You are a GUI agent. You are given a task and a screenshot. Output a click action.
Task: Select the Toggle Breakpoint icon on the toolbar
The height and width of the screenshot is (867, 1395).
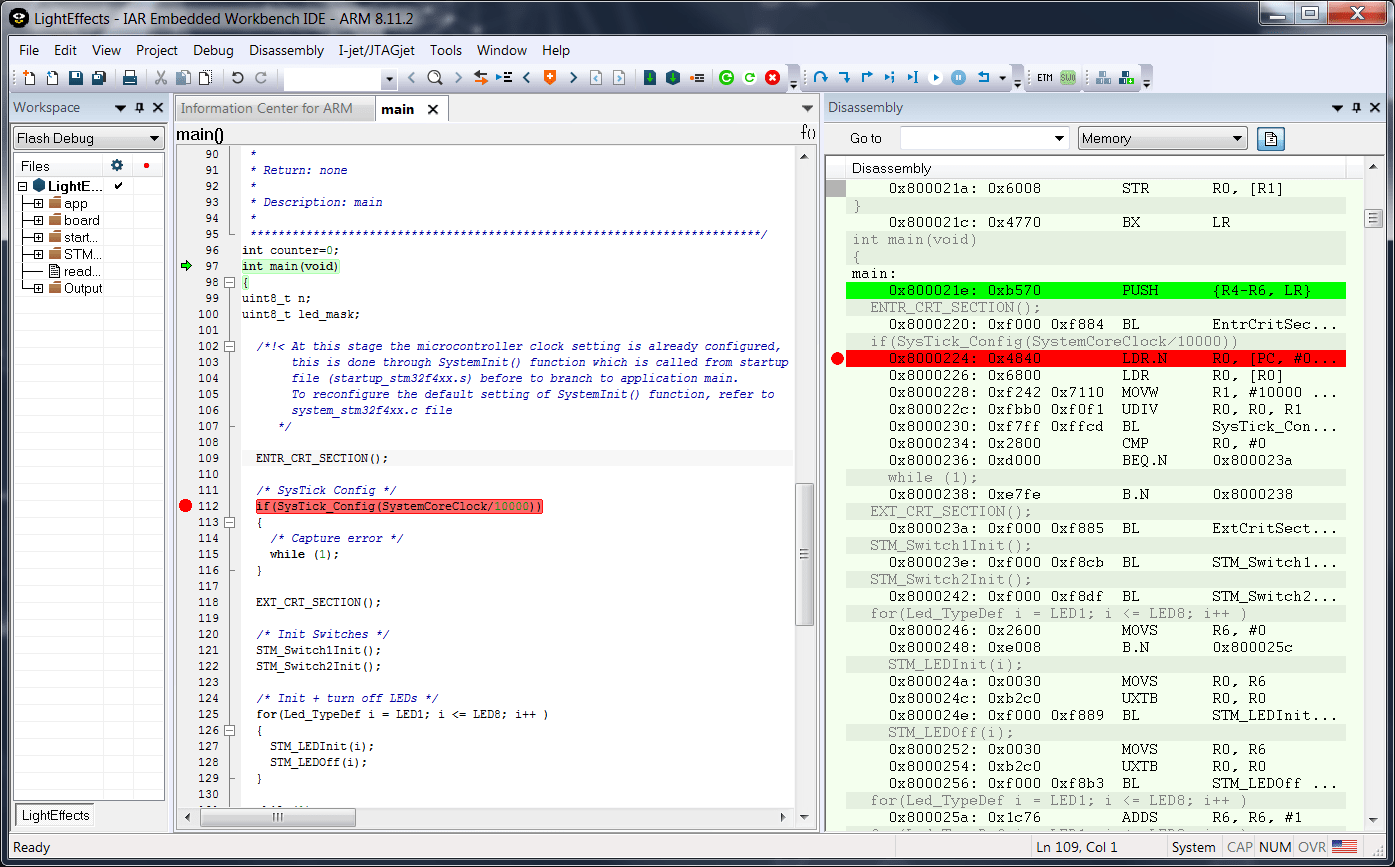pos(549,77)
